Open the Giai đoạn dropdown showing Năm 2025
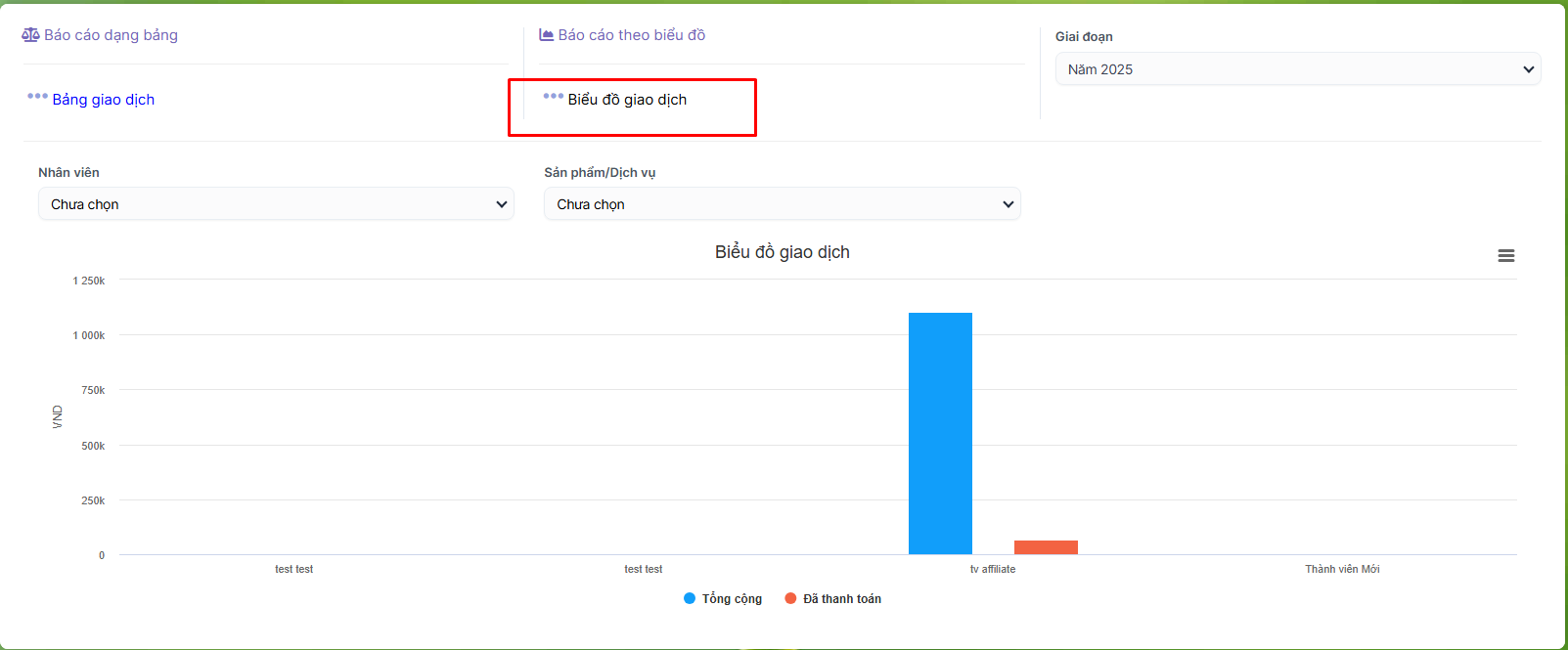Viewport: 1568px width, 650px height. [x=1297, y=69]
